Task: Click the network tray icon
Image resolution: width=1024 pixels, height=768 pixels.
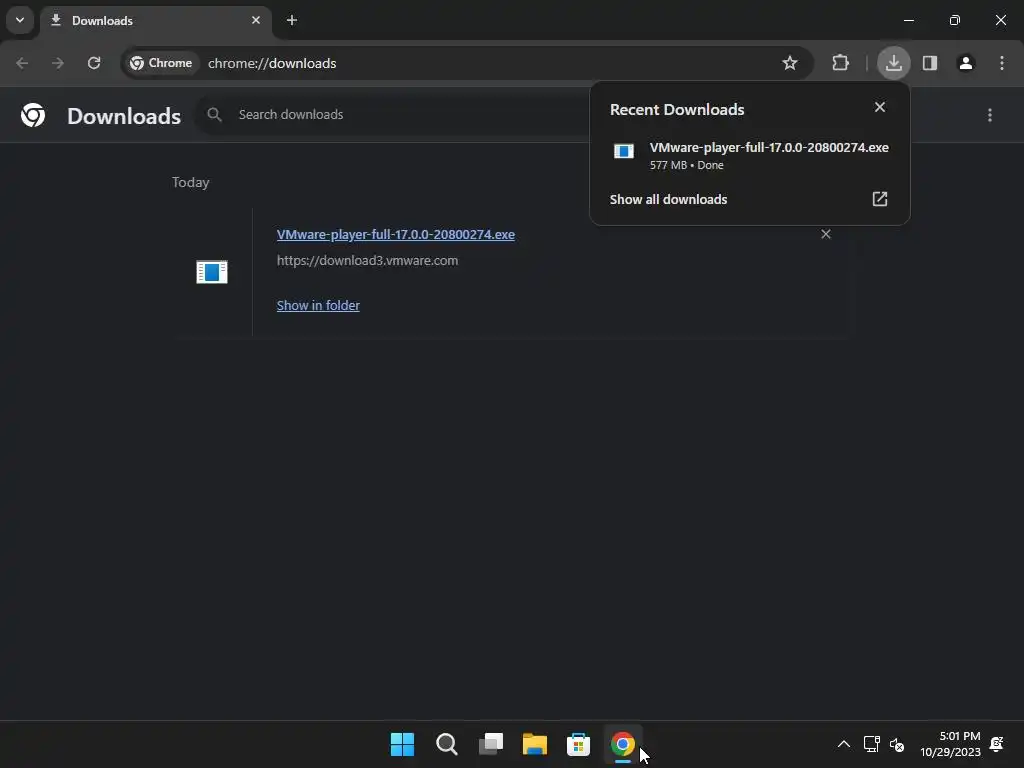Action: 871,744
